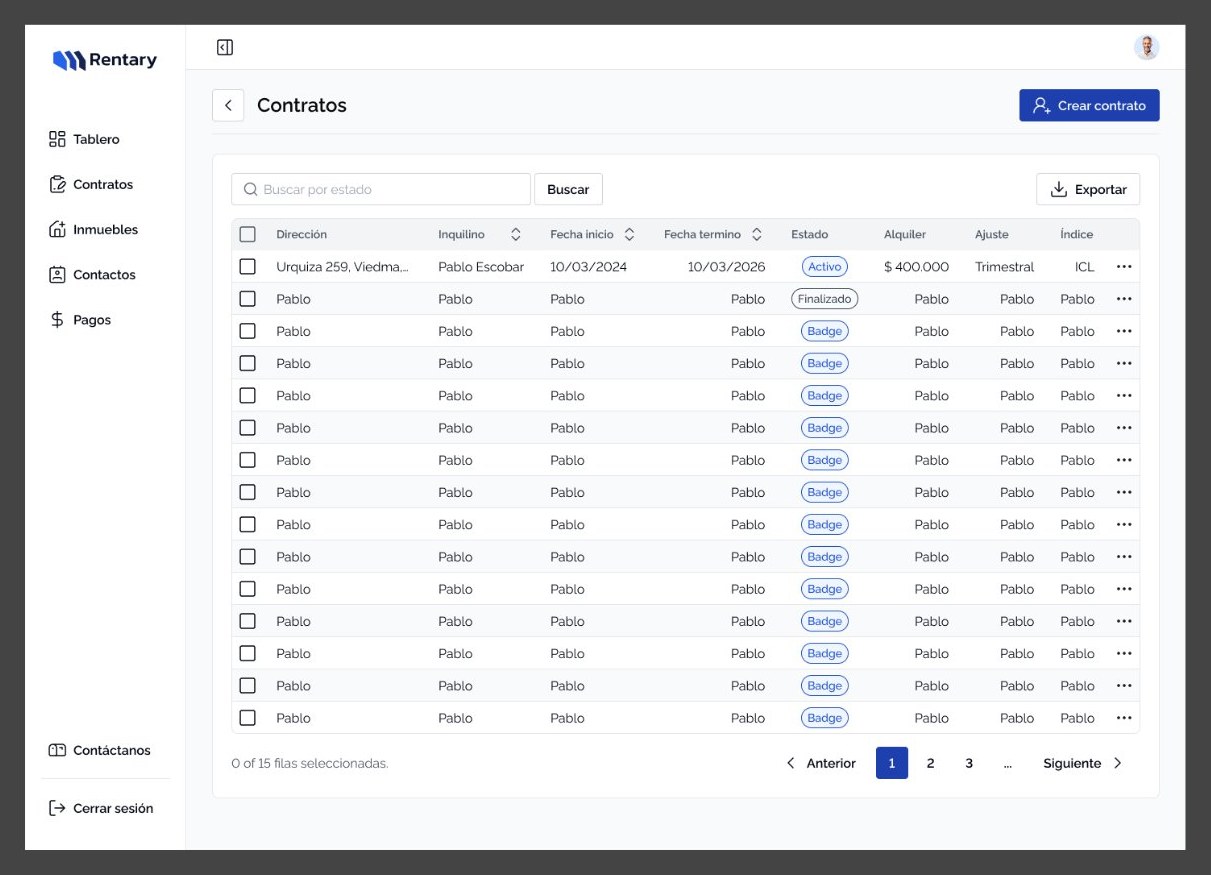Screen dimensions: 1211x875
Task: Click the magnifier icon in the search field
Action: pyautogui.click(x=251, y=189)
